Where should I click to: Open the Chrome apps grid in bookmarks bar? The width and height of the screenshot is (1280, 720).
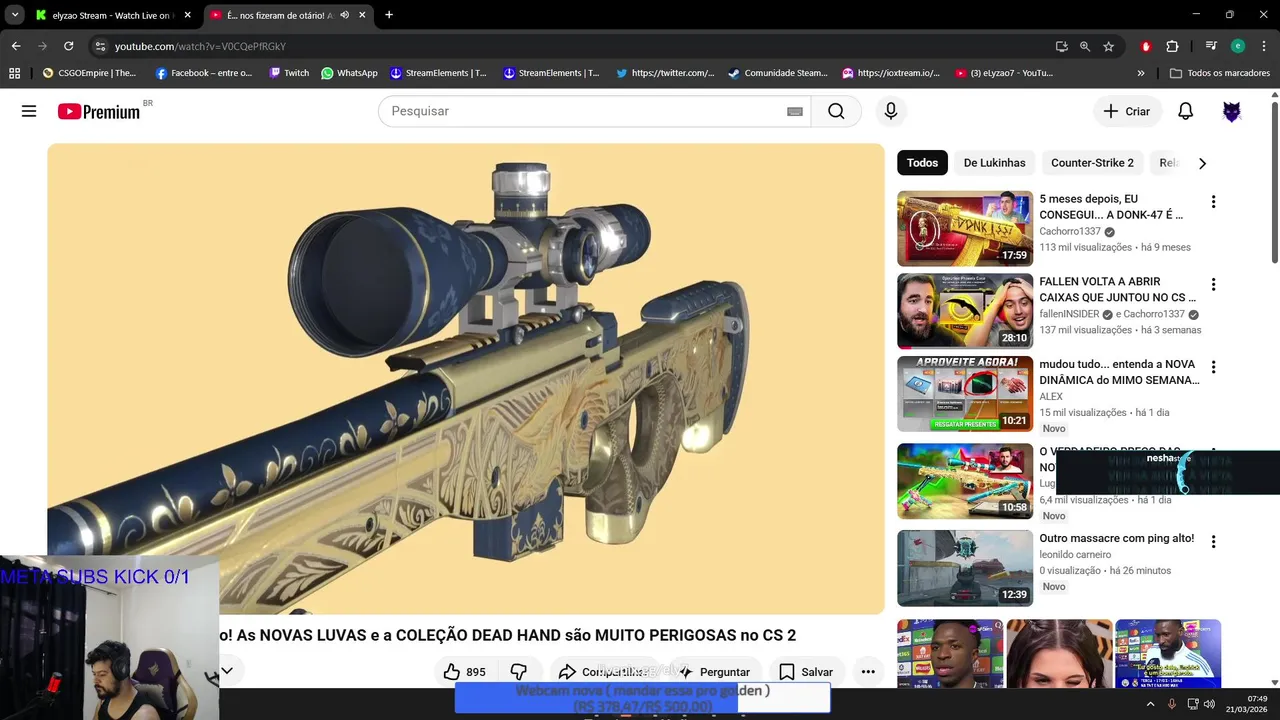pos(14,73)
